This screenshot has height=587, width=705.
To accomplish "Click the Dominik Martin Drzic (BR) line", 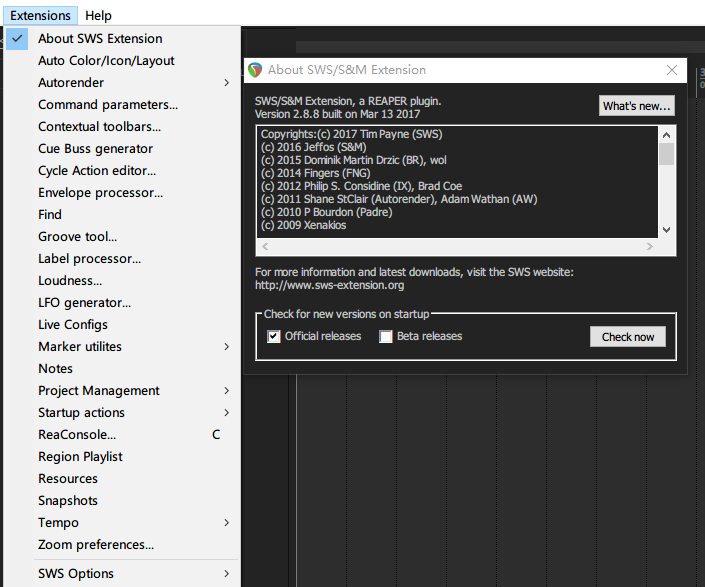I will tap(354, 160).
